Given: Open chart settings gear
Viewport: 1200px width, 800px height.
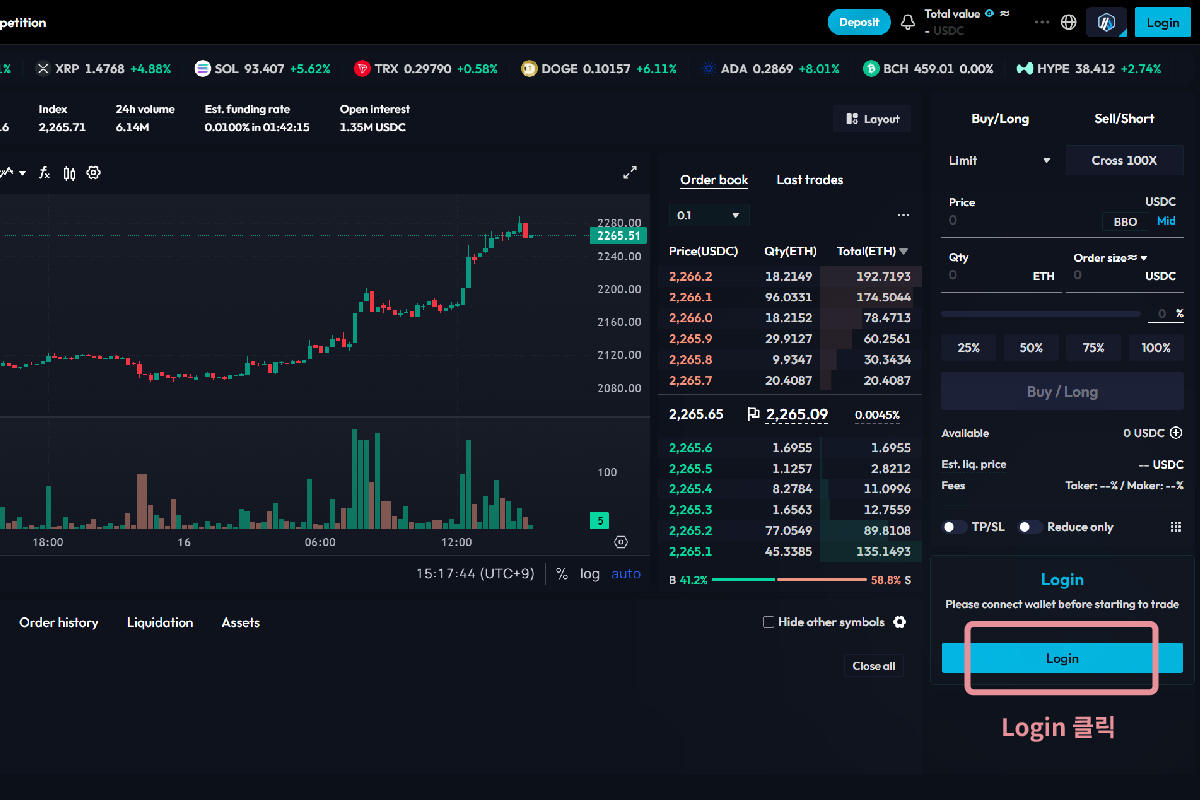Looking at the screenshot, I should point(94,173).
